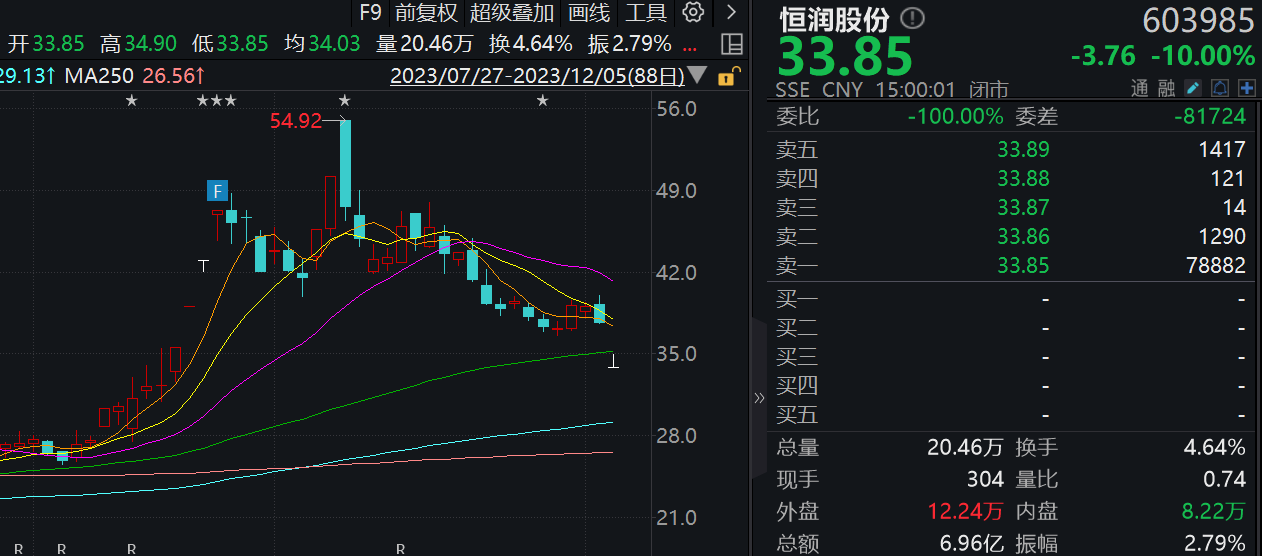The image size is (1262, 556).
Task: Click the 2023/07/27-2023/12/05 date range link
Action: [x=537, y=76]
